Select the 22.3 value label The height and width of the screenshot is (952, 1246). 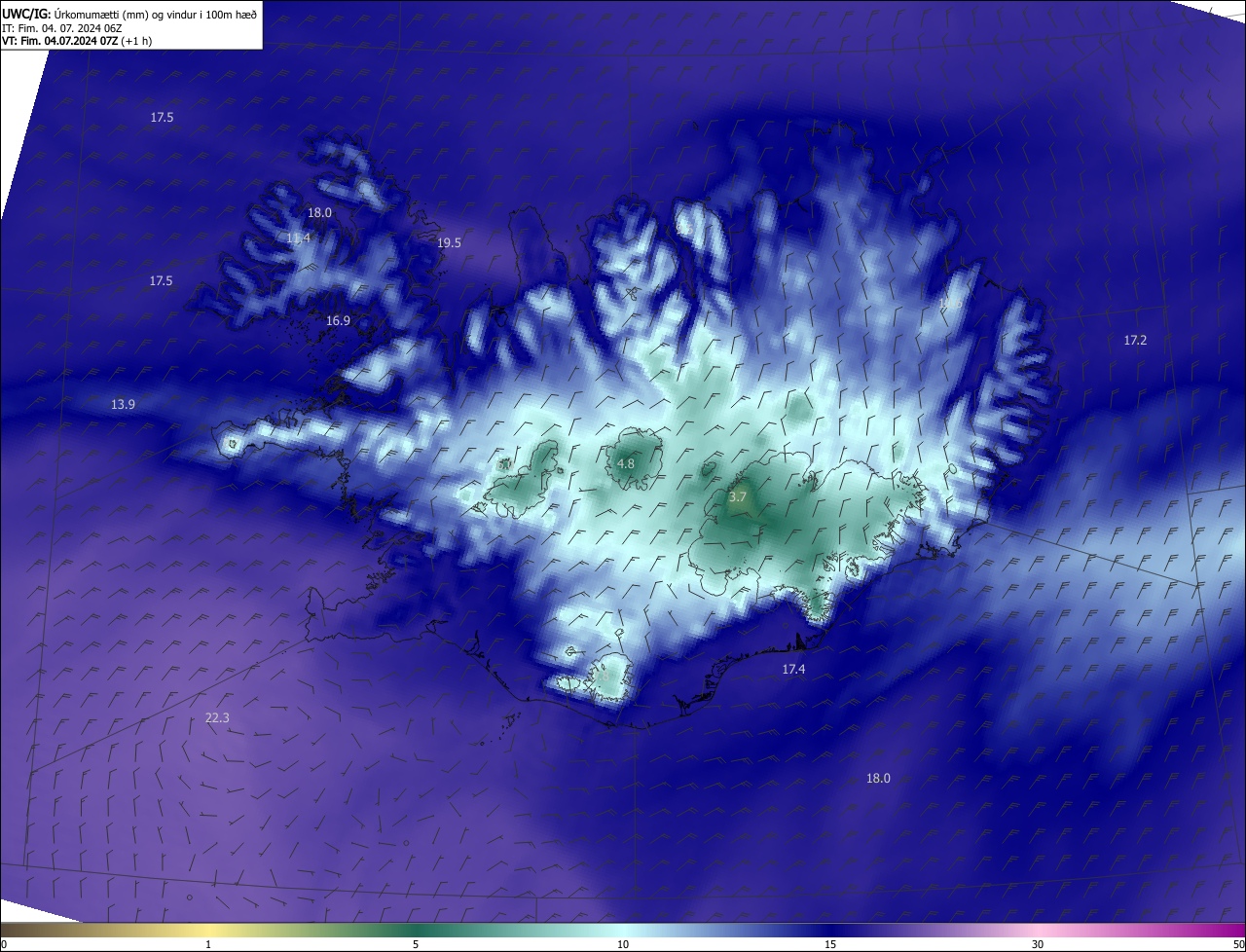[x=217, y=718]
